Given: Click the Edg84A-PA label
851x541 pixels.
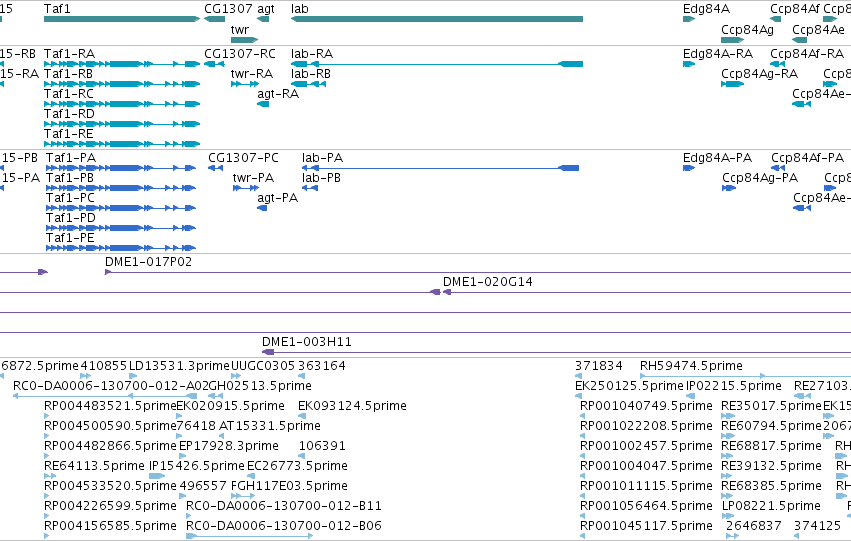Looking at the screenshot, I should coord(717,158).
